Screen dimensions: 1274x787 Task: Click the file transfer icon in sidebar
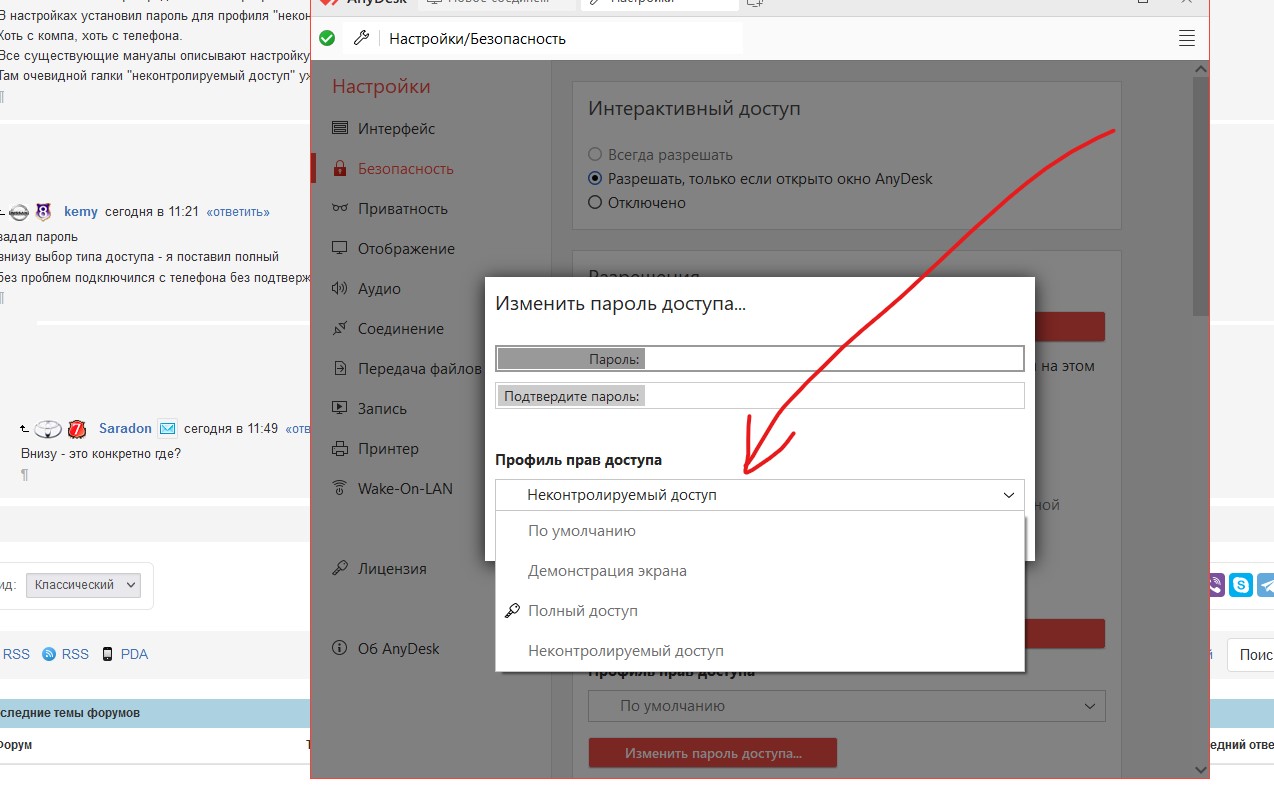tap(340, 369)
